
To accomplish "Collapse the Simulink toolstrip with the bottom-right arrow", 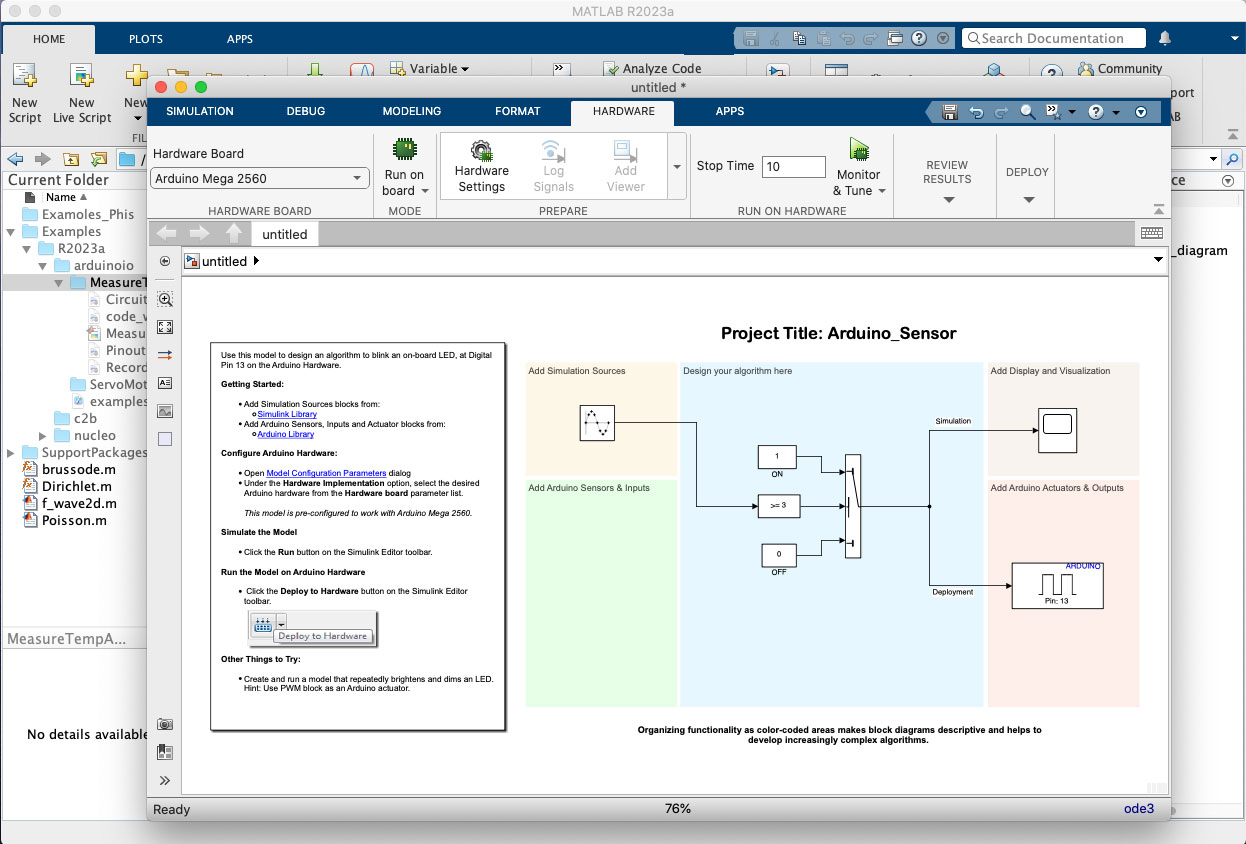I will [1158, 210].
